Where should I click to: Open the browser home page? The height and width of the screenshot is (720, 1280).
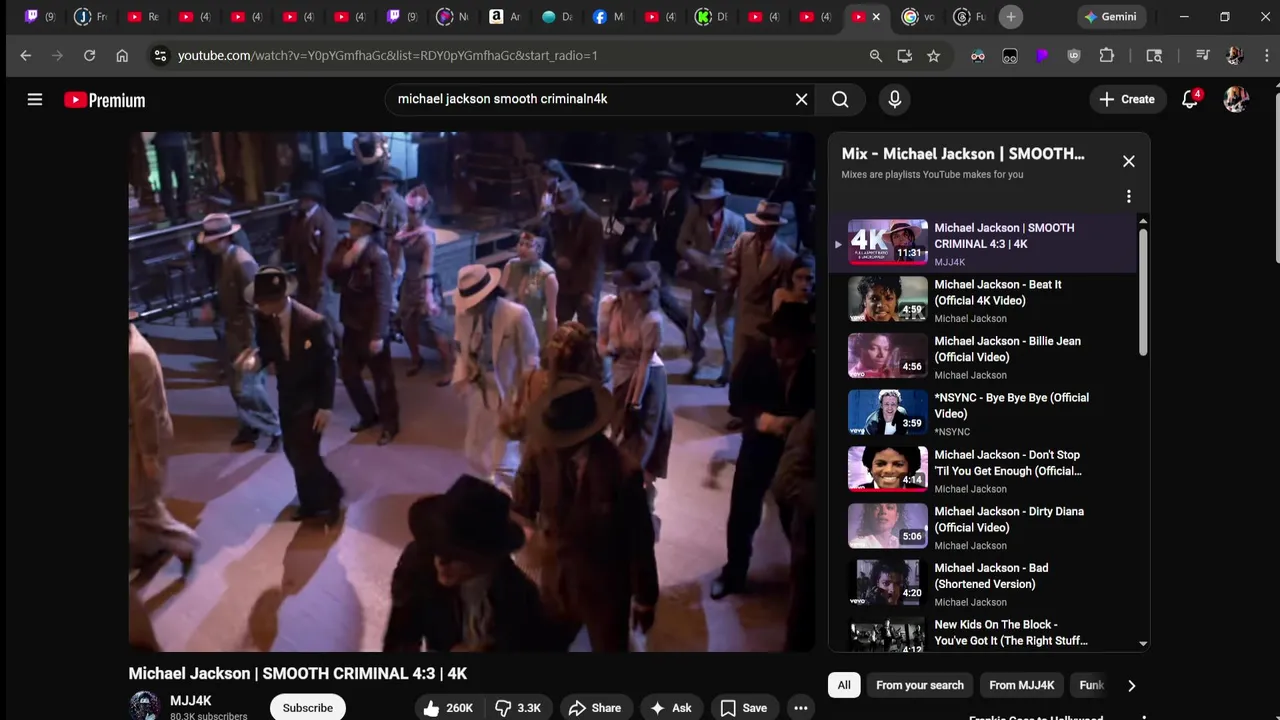point(122,56)
